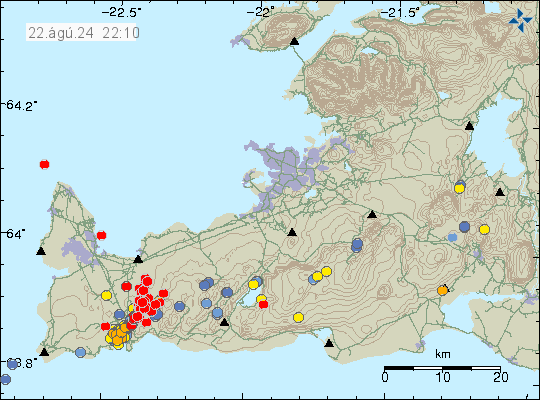The height and width of the screenshot is (400, 540).
Task: Click the red earthquake dot beside 64° label
Action: coord(101,235)
